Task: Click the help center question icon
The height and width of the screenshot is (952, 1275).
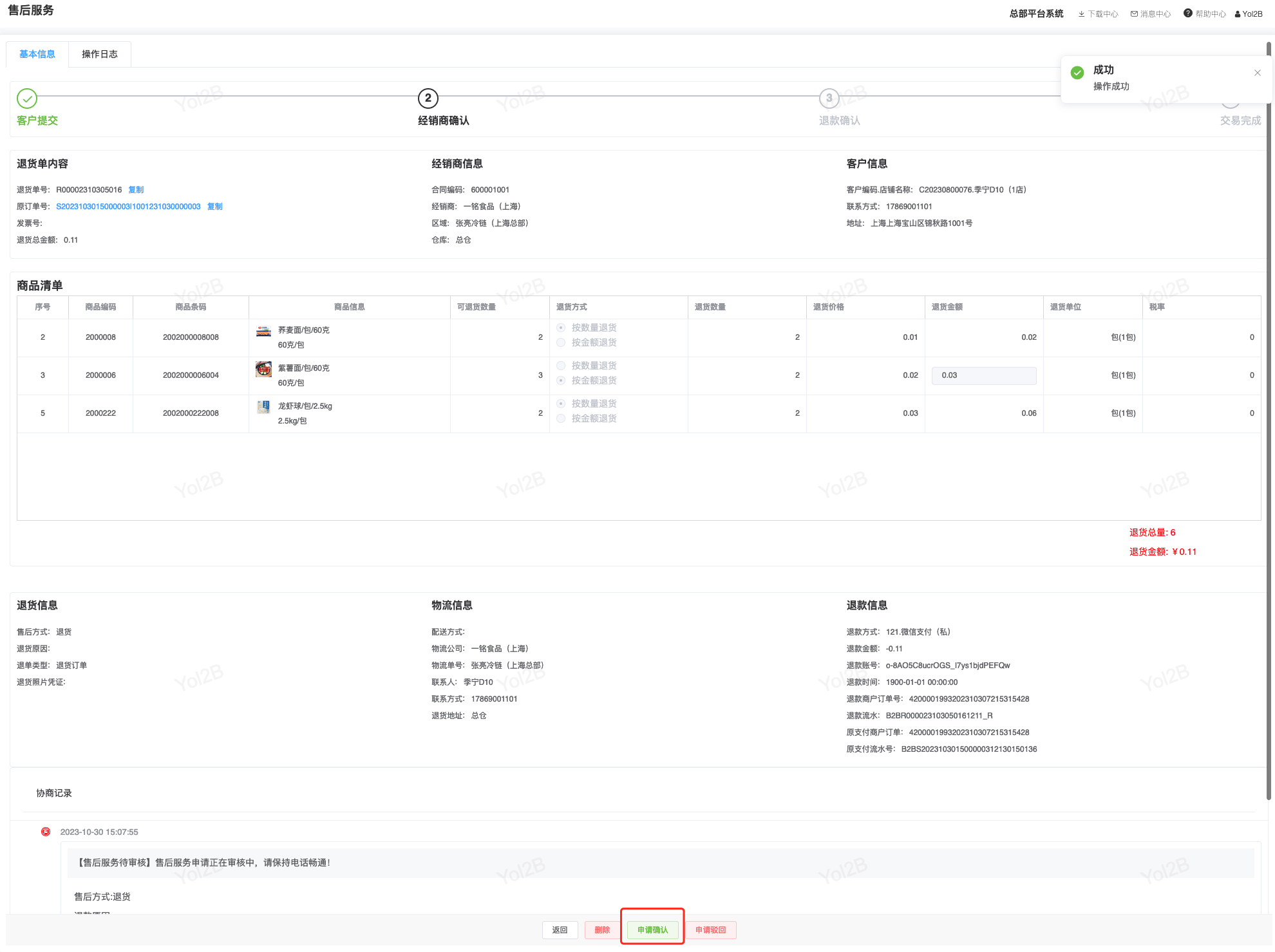Action: (1187, 14)
